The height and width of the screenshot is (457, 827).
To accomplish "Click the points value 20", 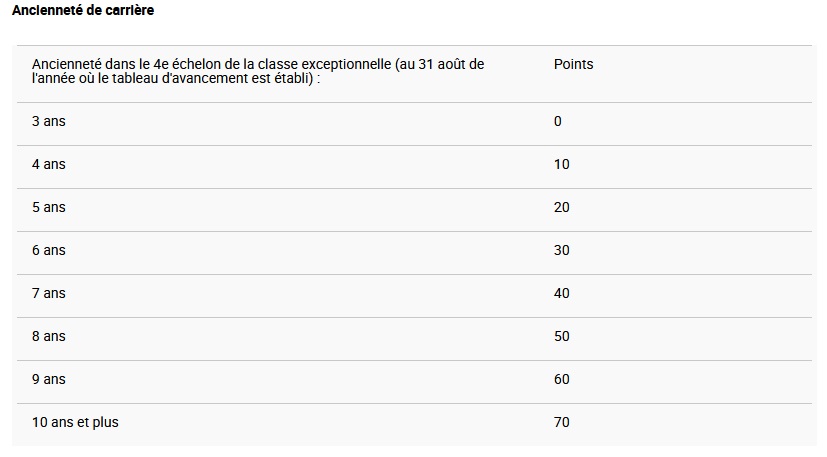I will [561, 207].
